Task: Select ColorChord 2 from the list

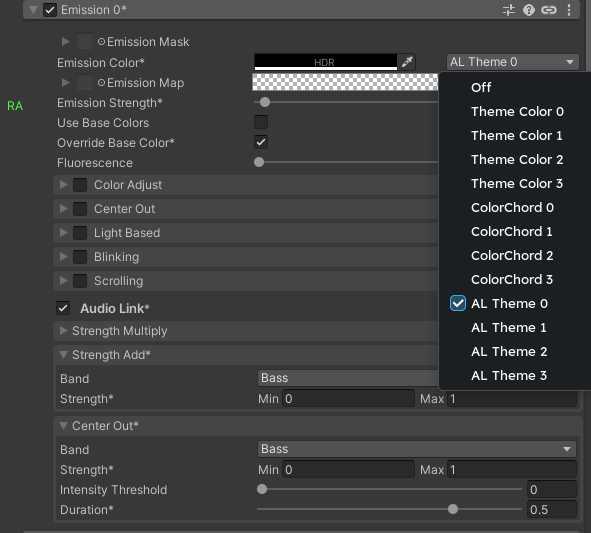Action: coord(512,256)
